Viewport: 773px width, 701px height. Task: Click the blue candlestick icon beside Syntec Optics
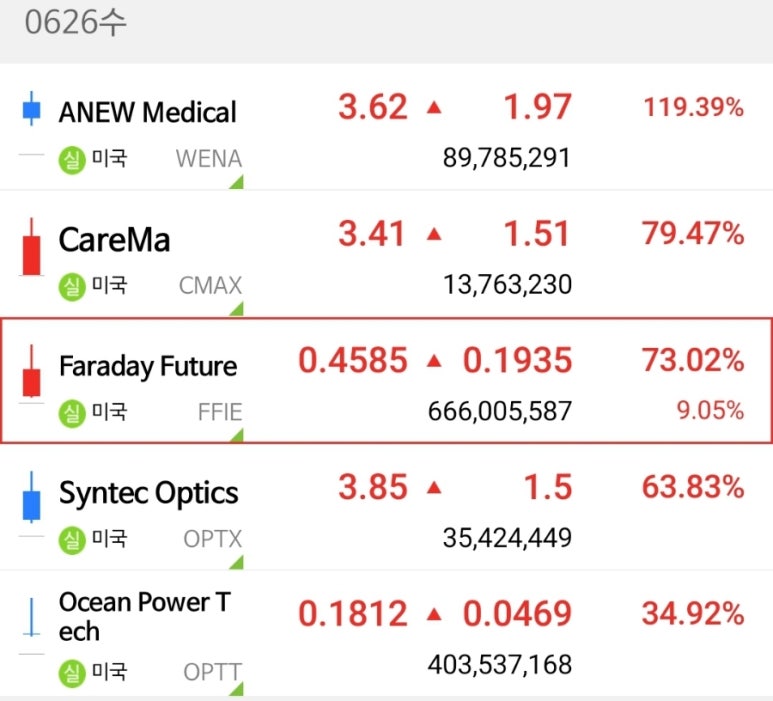point(32,497)
